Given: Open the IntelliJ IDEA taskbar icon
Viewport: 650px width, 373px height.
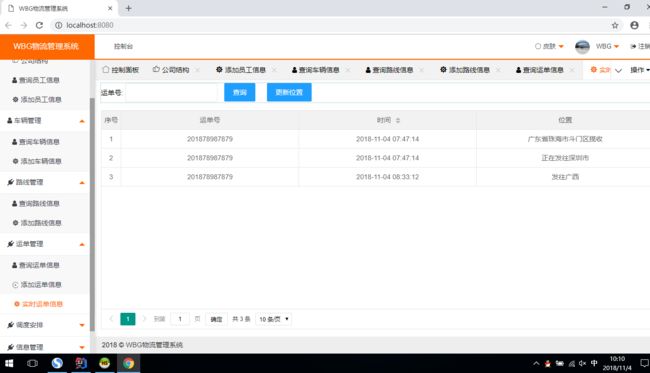Looking at the screenshot, I should click(81, 363).
